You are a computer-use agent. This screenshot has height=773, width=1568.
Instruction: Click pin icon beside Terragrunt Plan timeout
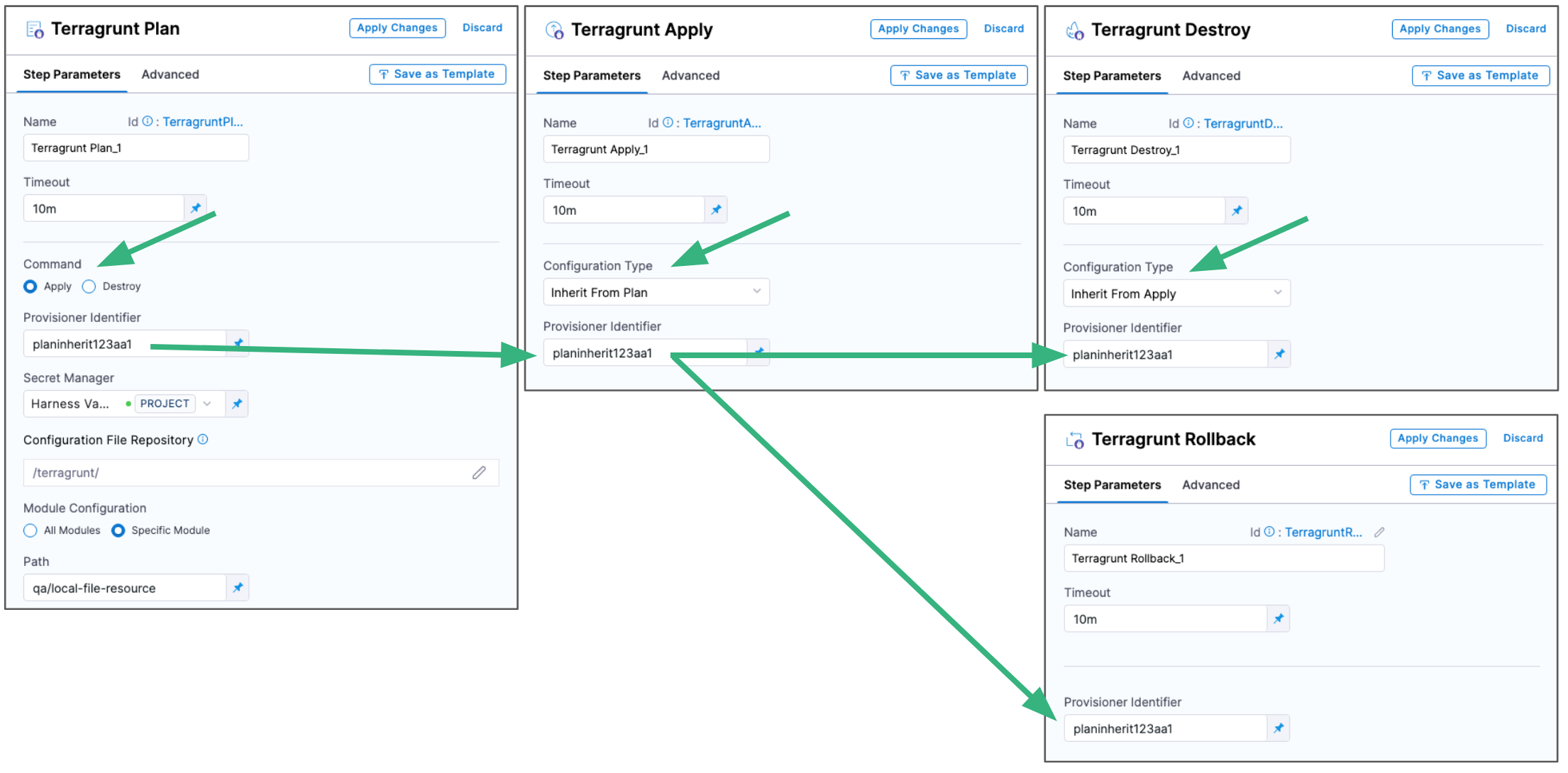click(196, 208)
